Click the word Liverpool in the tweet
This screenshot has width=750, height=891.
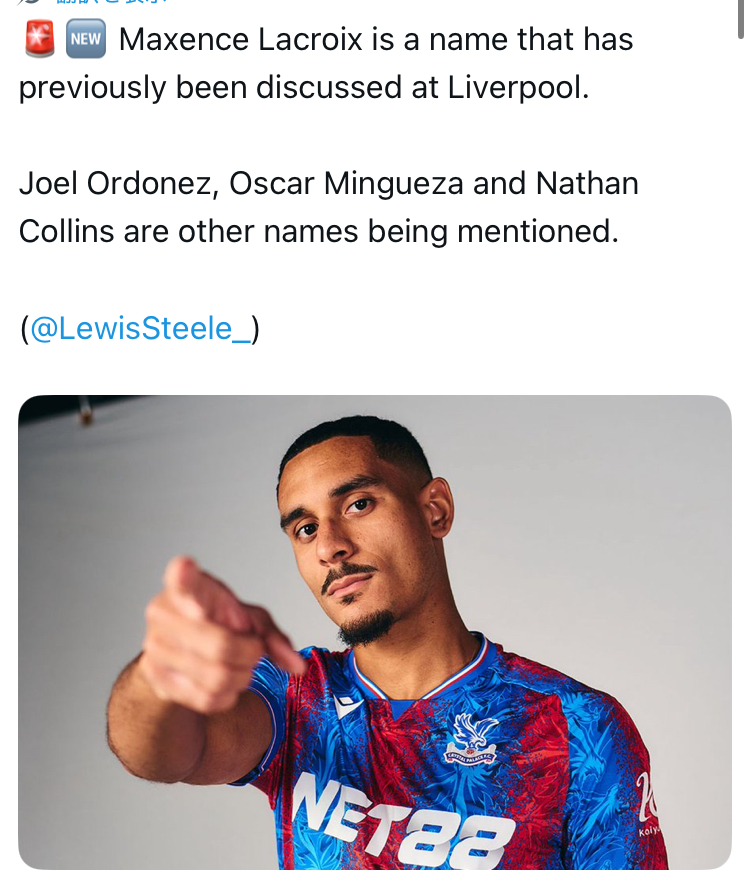514,88
